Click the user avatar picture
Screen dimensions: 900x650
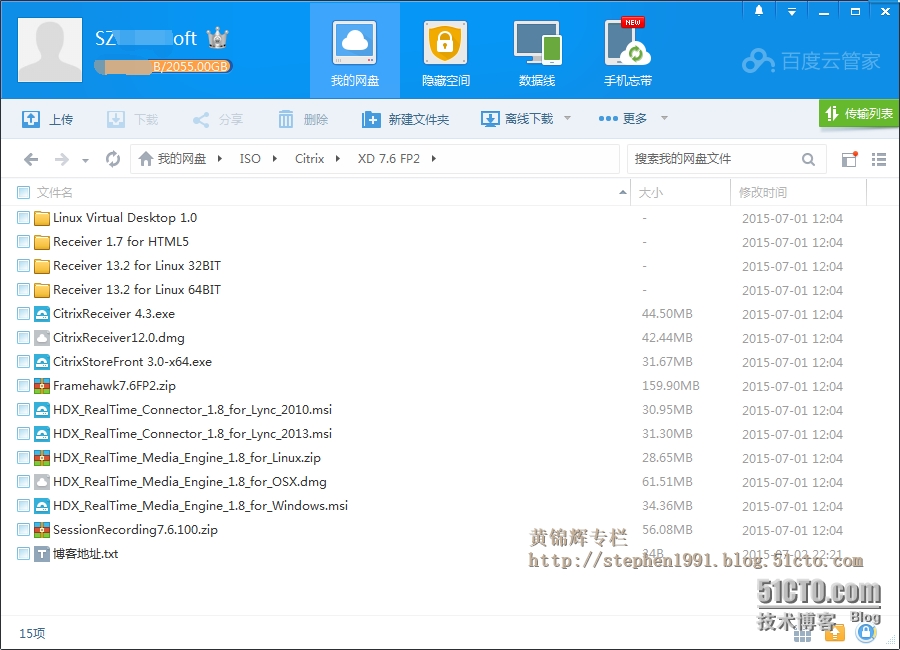tap(50, 50)
